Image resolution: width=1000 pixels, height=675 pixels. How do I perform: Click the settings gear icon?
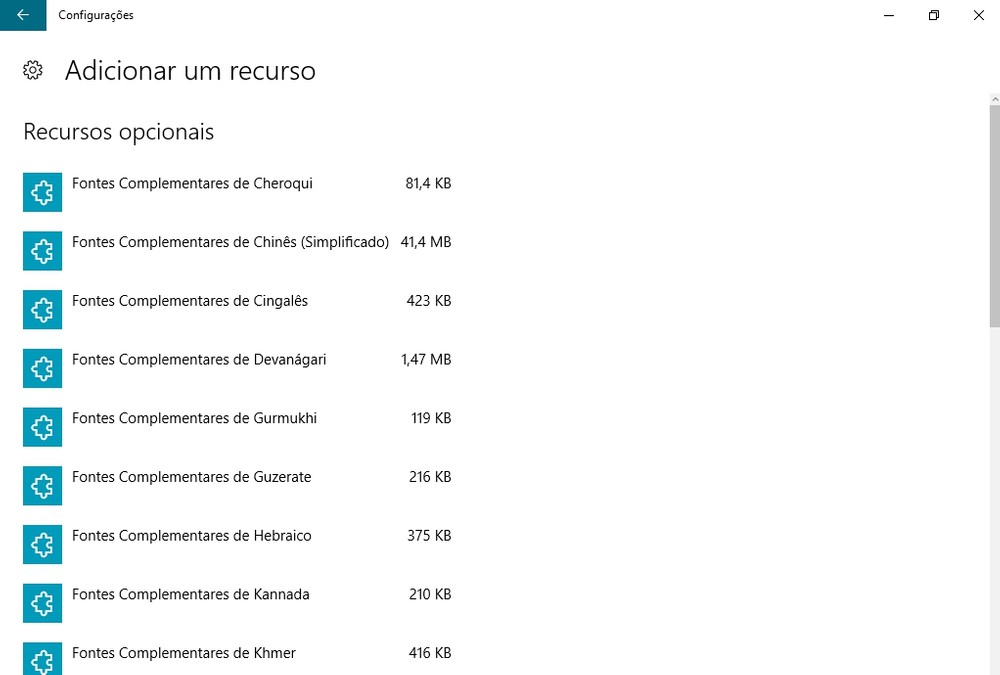(x=33, y=70)
